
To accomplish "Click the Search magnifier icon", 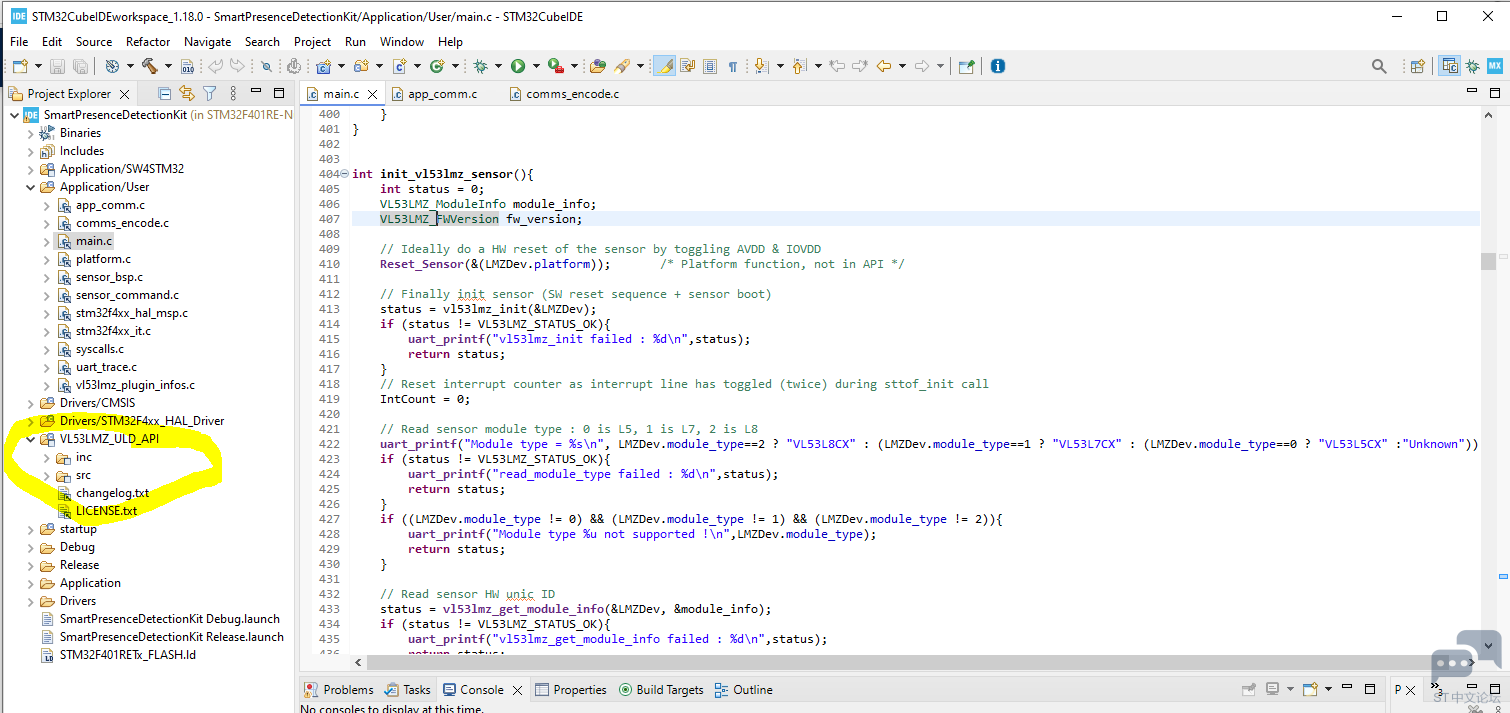I will click(x=1379, y=66).
